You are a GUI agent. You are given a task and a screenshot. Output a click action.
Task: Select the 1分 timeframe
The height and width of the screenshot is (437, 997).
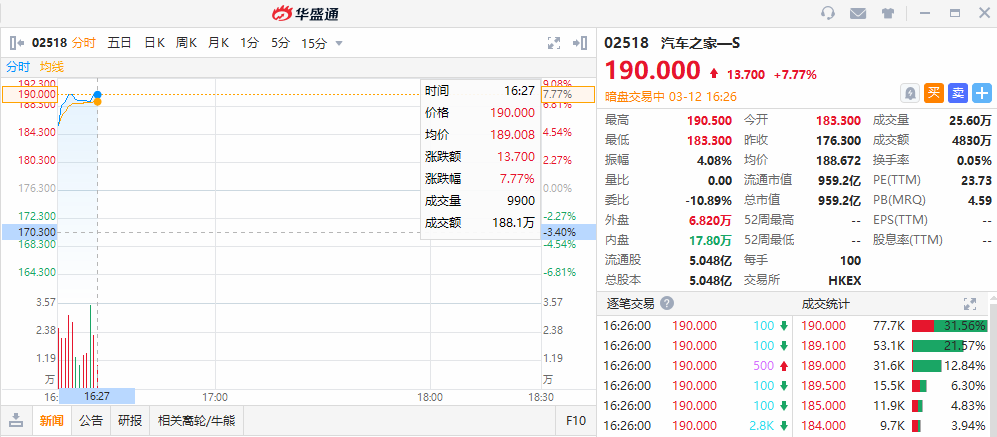tap(249, 43)
